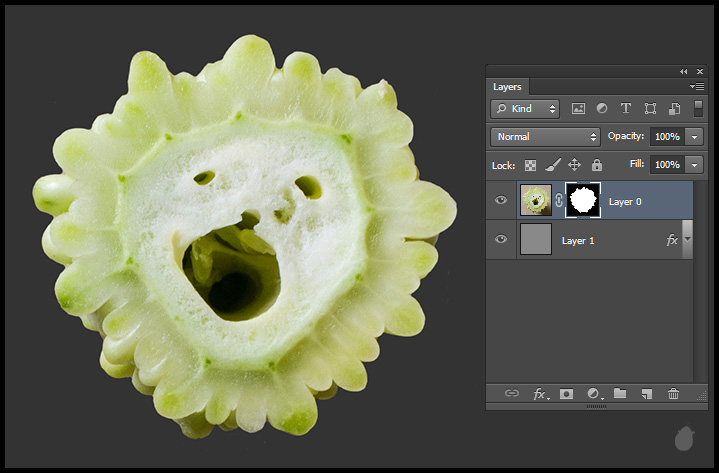Click the delete layer trash icon
The width and height of the screenshot is (719, 473).
(x=673, y=394)
